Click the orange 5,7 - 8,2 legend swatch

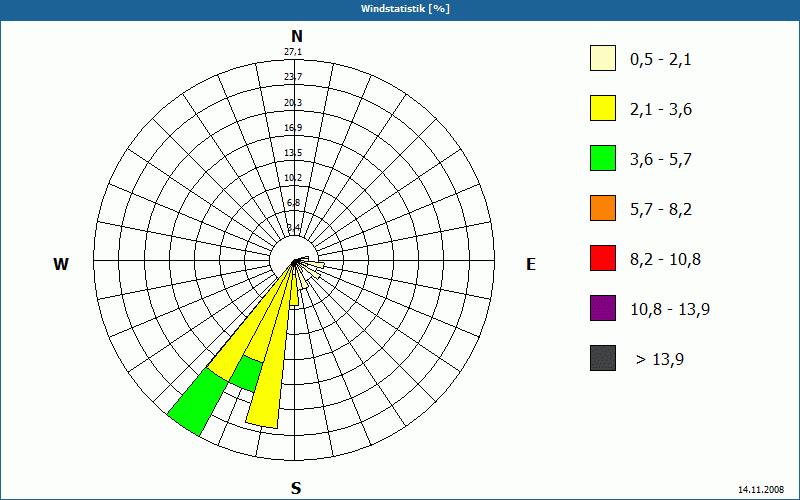click(x=603, y=208)
